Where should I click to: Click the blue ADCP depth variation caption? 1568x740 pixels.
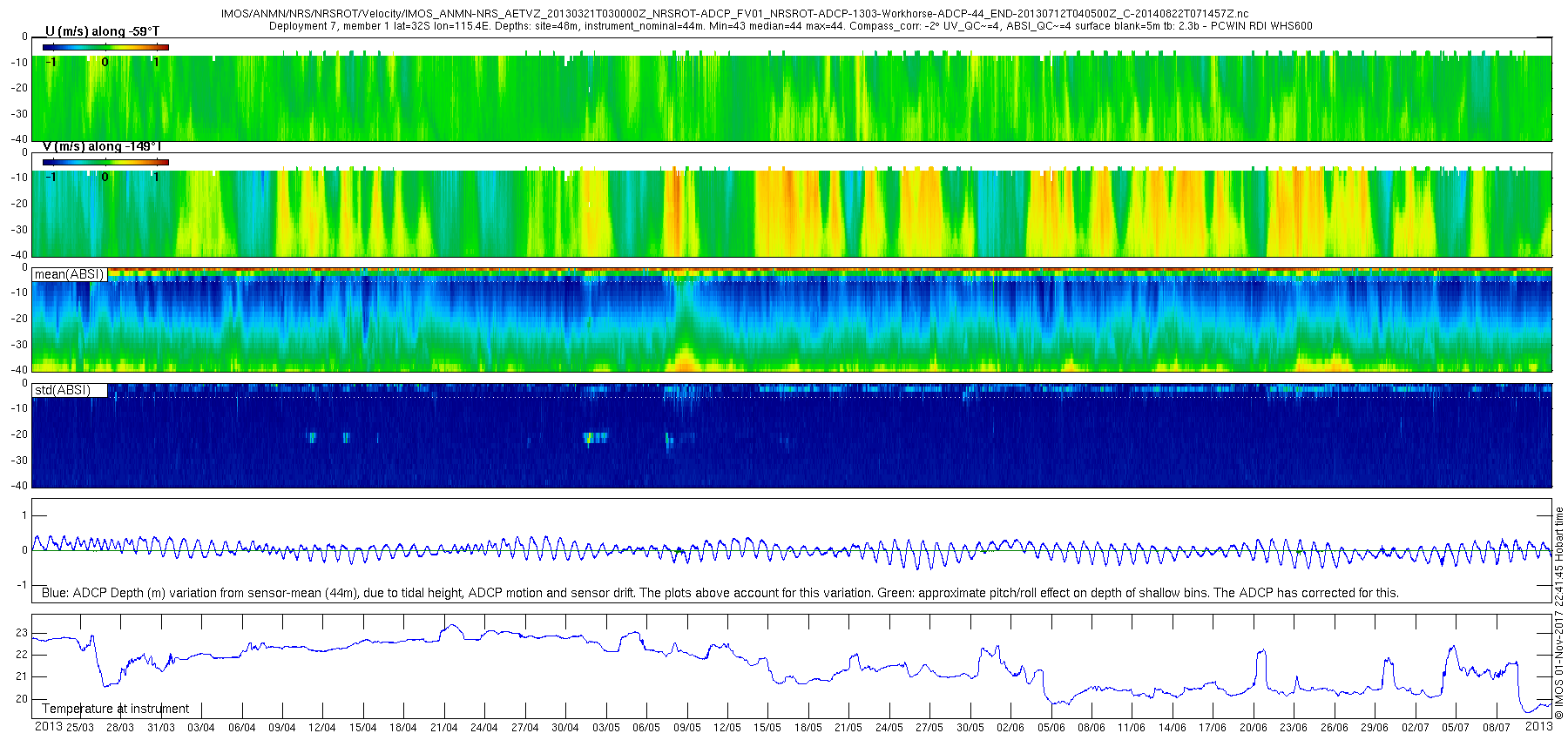point(720,593)
